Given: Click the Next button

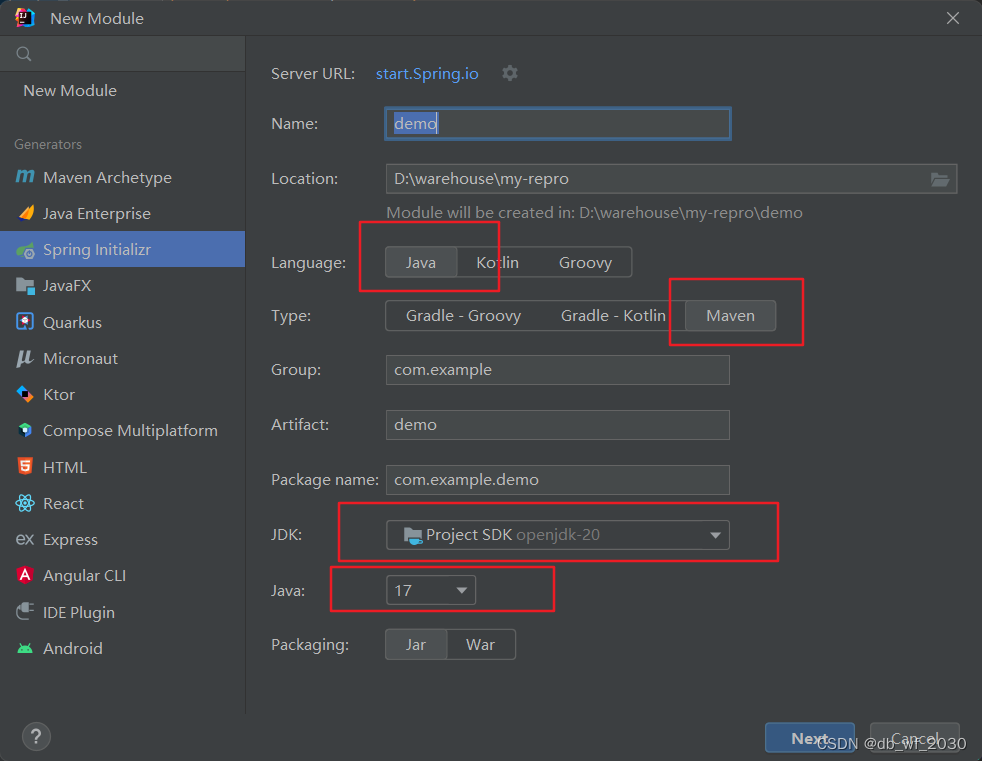Looking at the screenshot, I should tap(810, 738).
